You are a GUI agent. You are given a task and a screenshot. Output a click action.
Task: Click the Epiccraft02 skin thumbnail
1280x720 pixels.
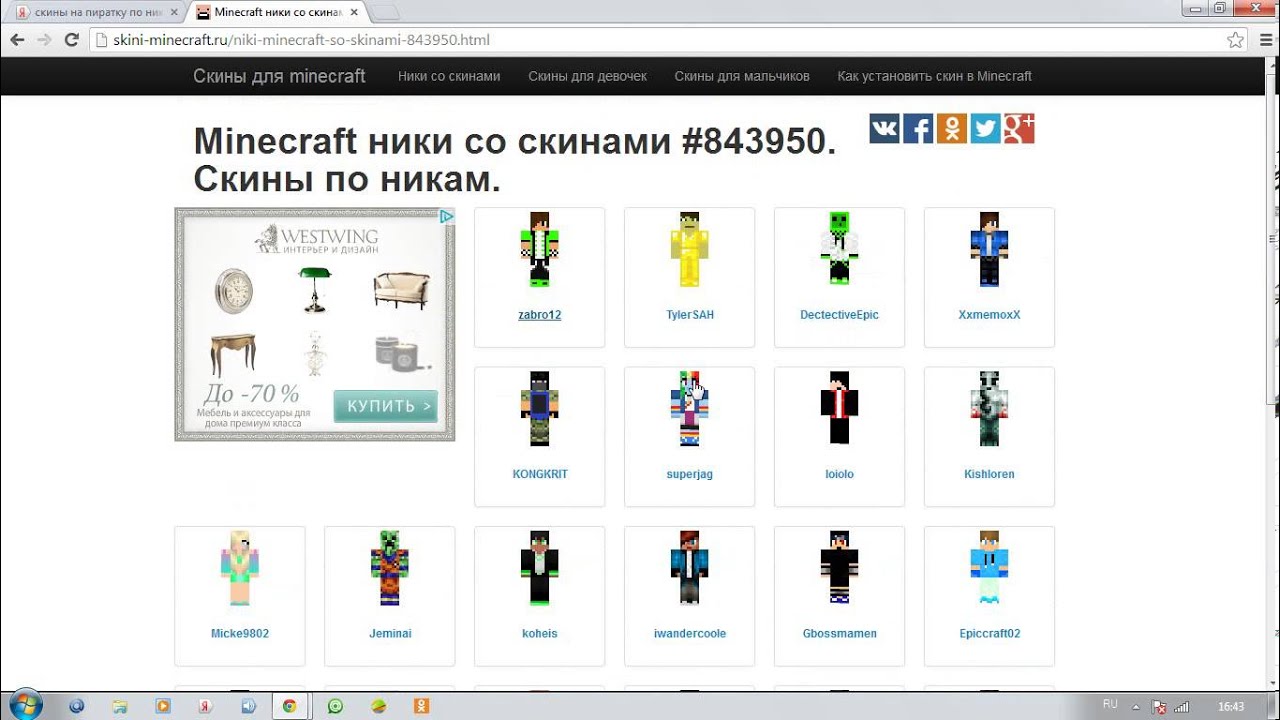pos(989,568)
